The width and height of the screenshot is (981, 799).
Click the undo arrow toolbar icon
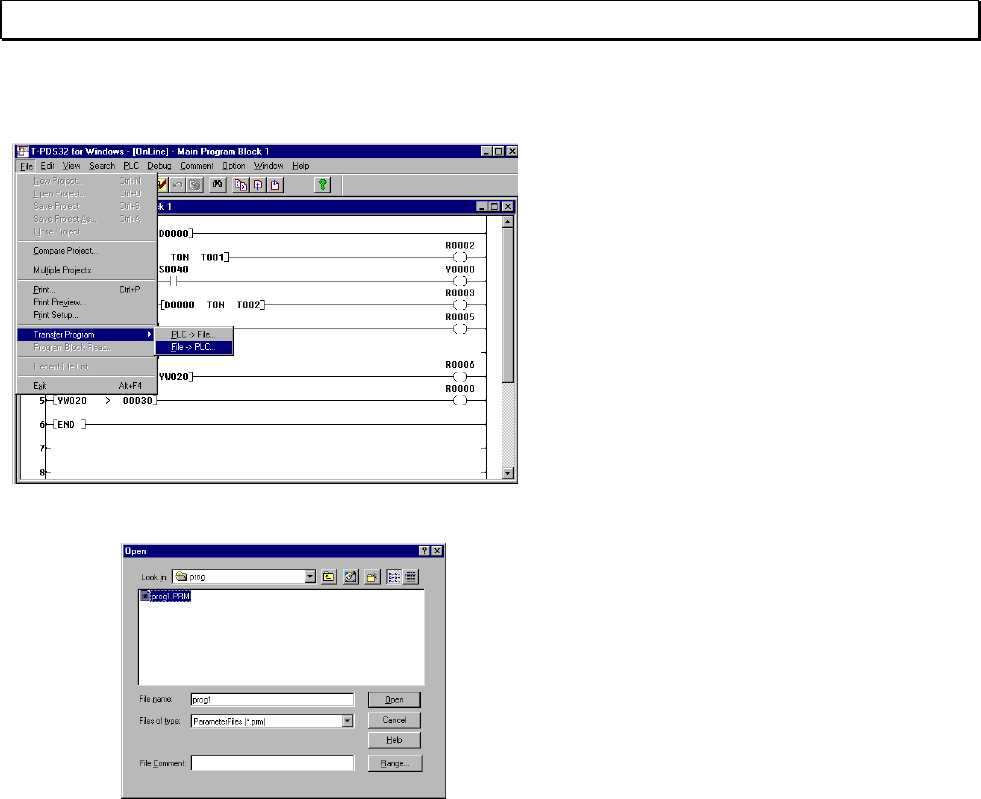177,185
